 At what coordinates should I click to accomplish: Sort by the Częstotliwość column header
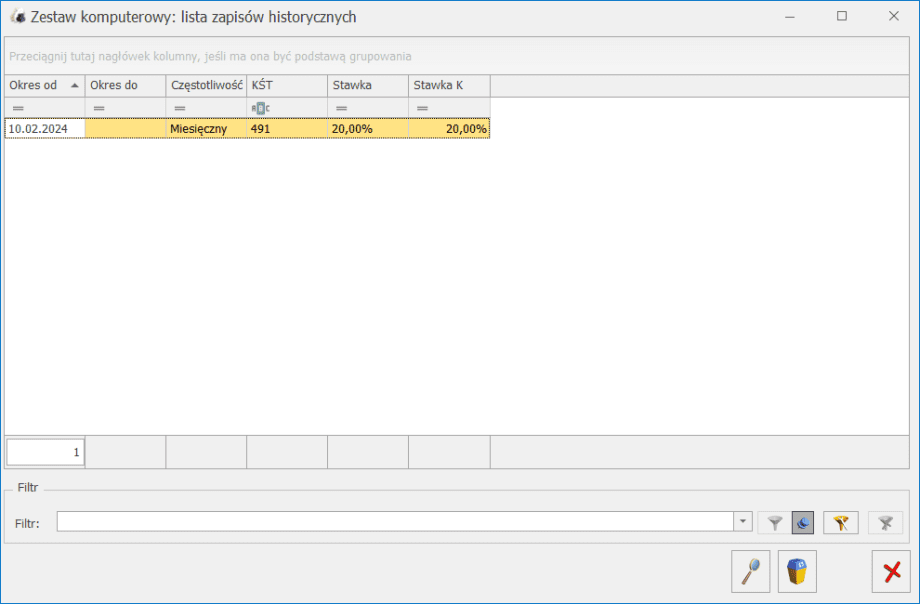point(207,86)
